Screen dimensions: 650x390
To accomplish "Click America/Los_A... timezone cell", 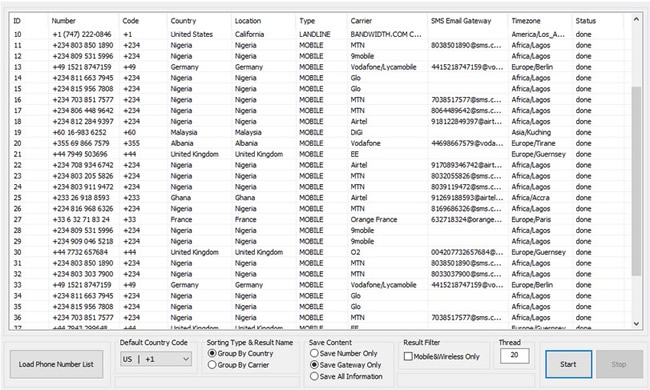I will click(538, 34).
